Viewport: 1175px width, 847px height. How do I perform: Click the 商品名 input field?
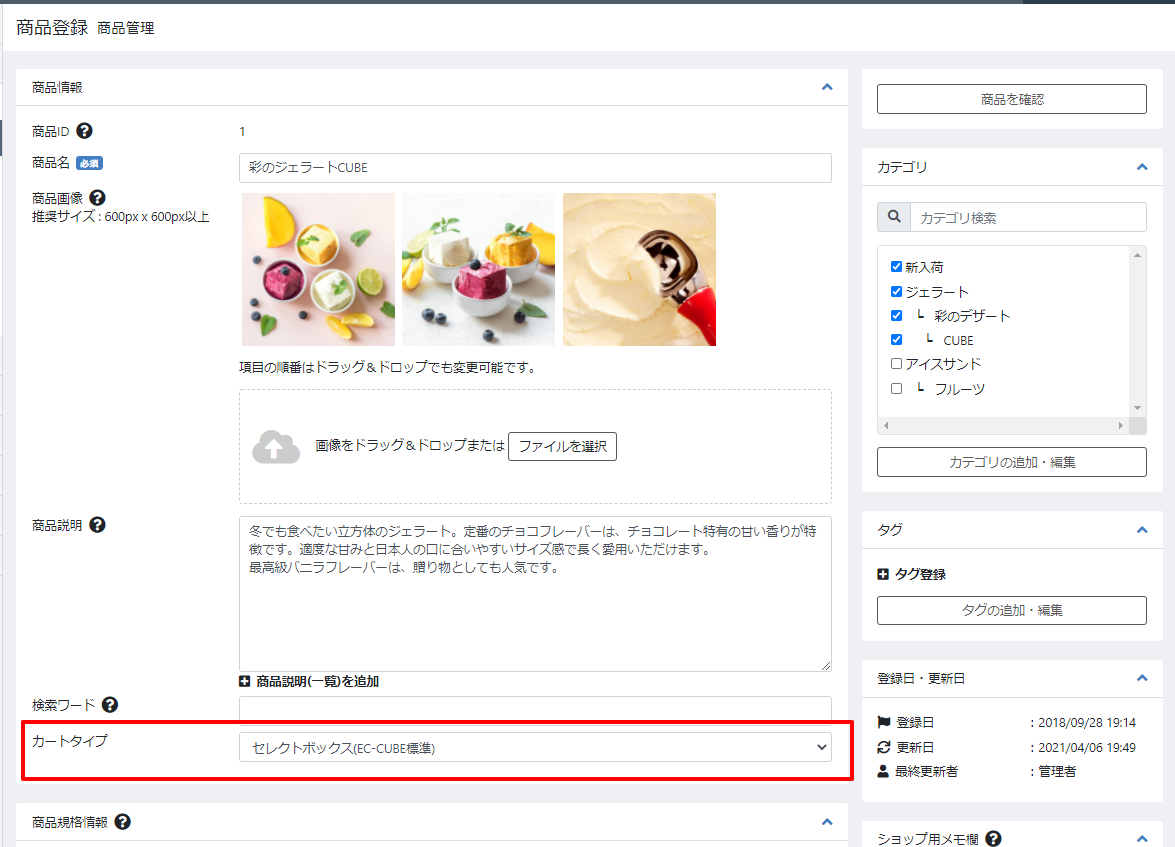[535, 168]
